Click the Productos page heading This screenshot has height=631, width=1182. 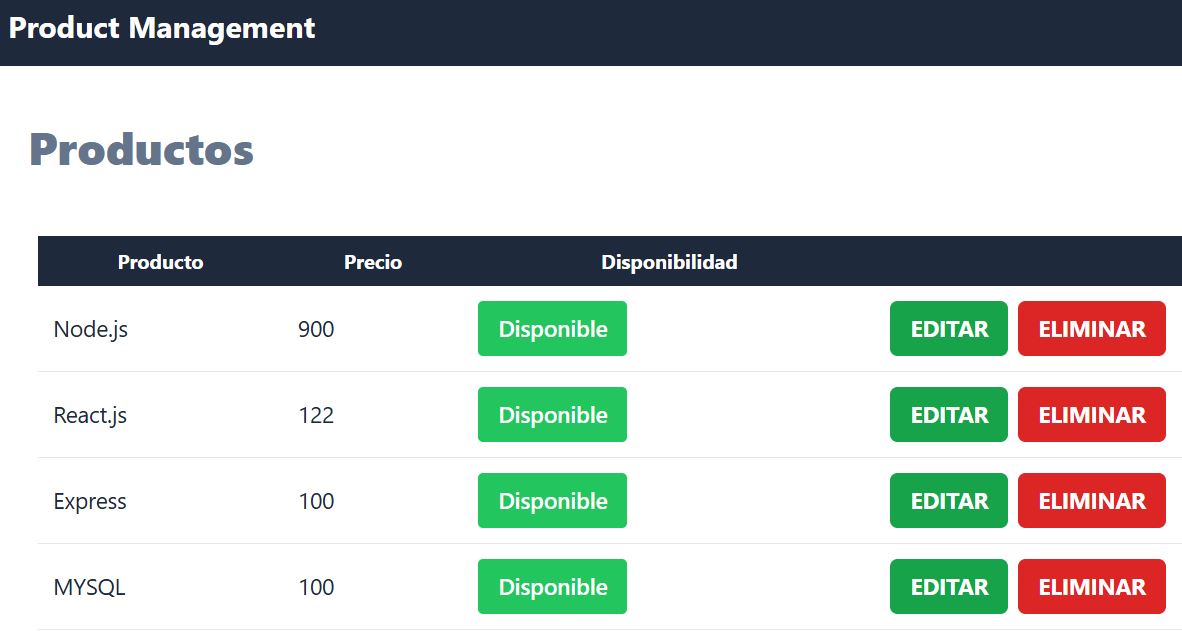pyautogui.click(x=141, y=150)
